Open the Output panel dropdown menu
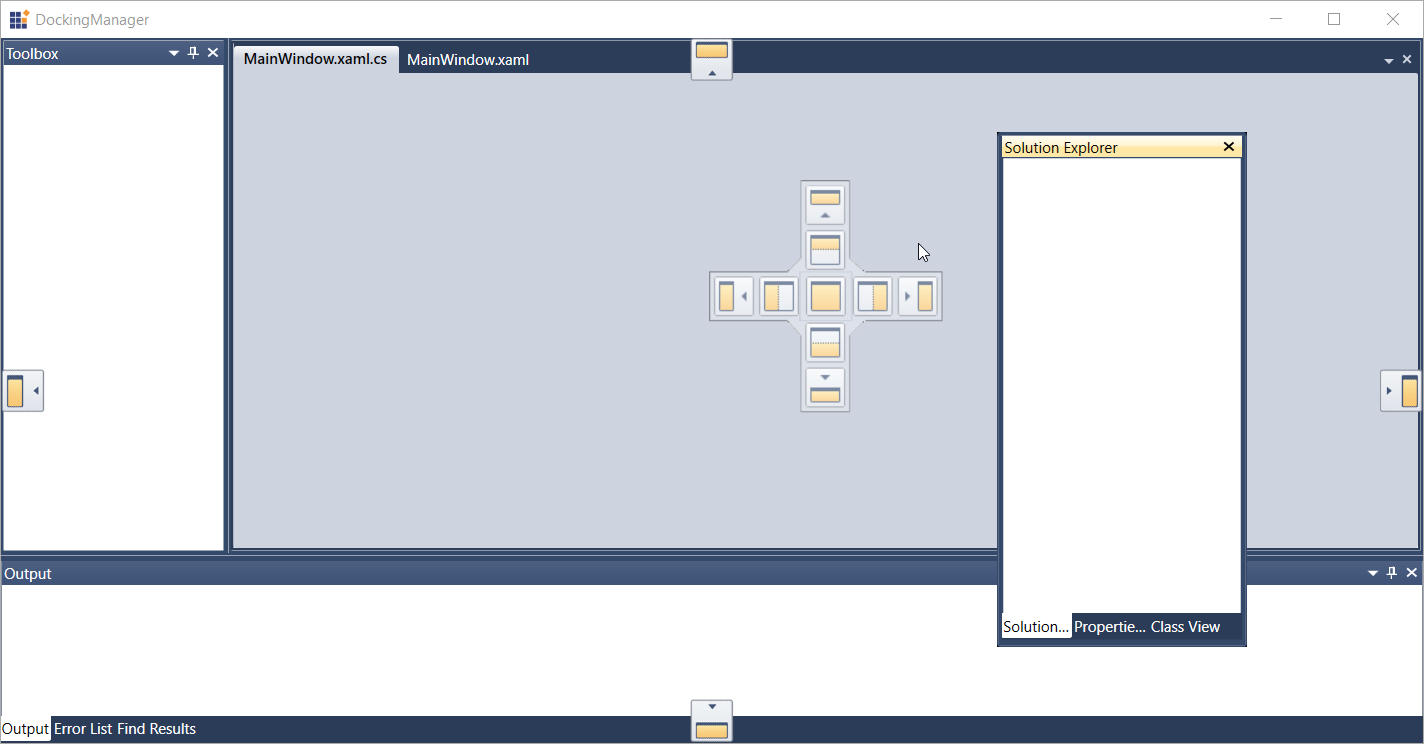This screenshot has height=744, width=1424. 1373,573
